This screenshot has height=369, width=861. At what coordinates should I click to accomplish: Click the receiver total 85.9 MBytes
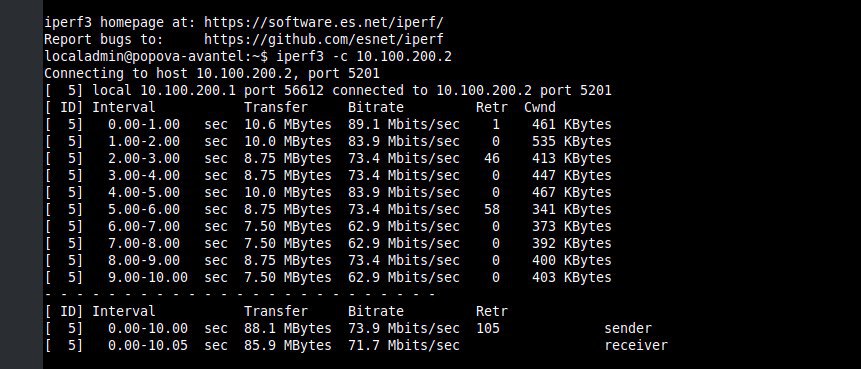click(x=288, y=346)
